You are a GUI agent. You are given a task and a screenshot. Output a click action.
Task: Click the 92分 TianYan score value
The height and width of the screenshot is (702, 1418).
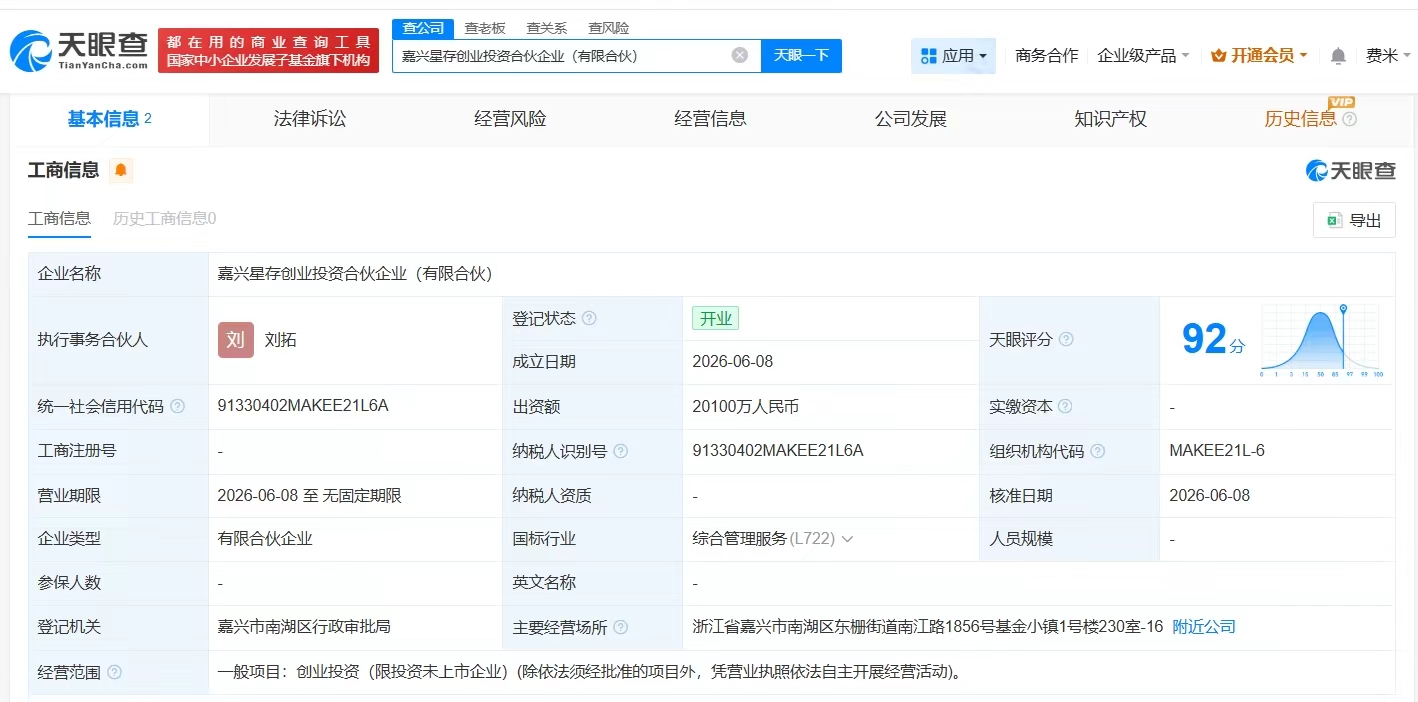1214,340
